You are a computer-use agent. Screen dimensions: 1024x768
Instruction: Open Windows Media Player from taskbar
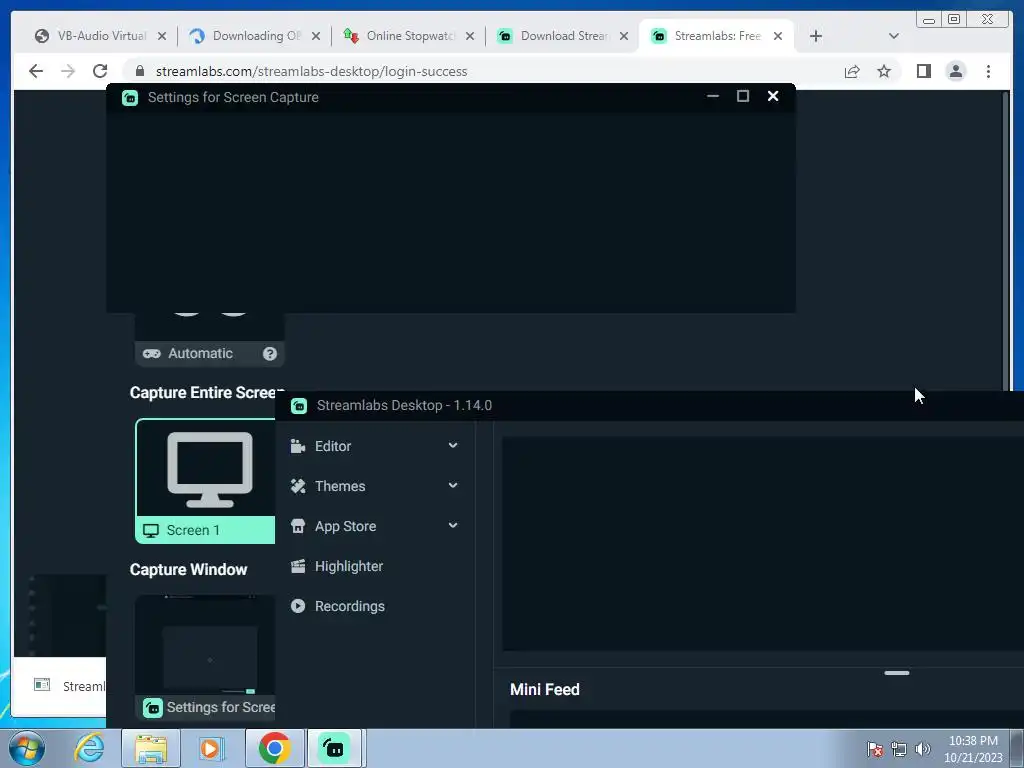point(212,748)
